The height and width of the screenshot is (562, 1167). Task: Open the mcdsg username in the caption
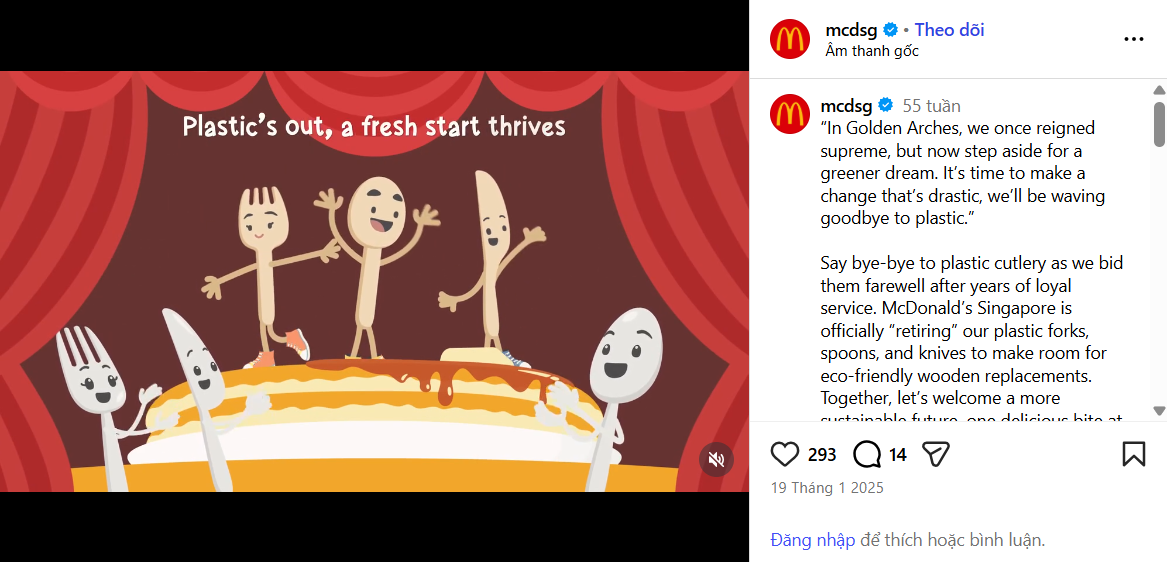point(847,105)
